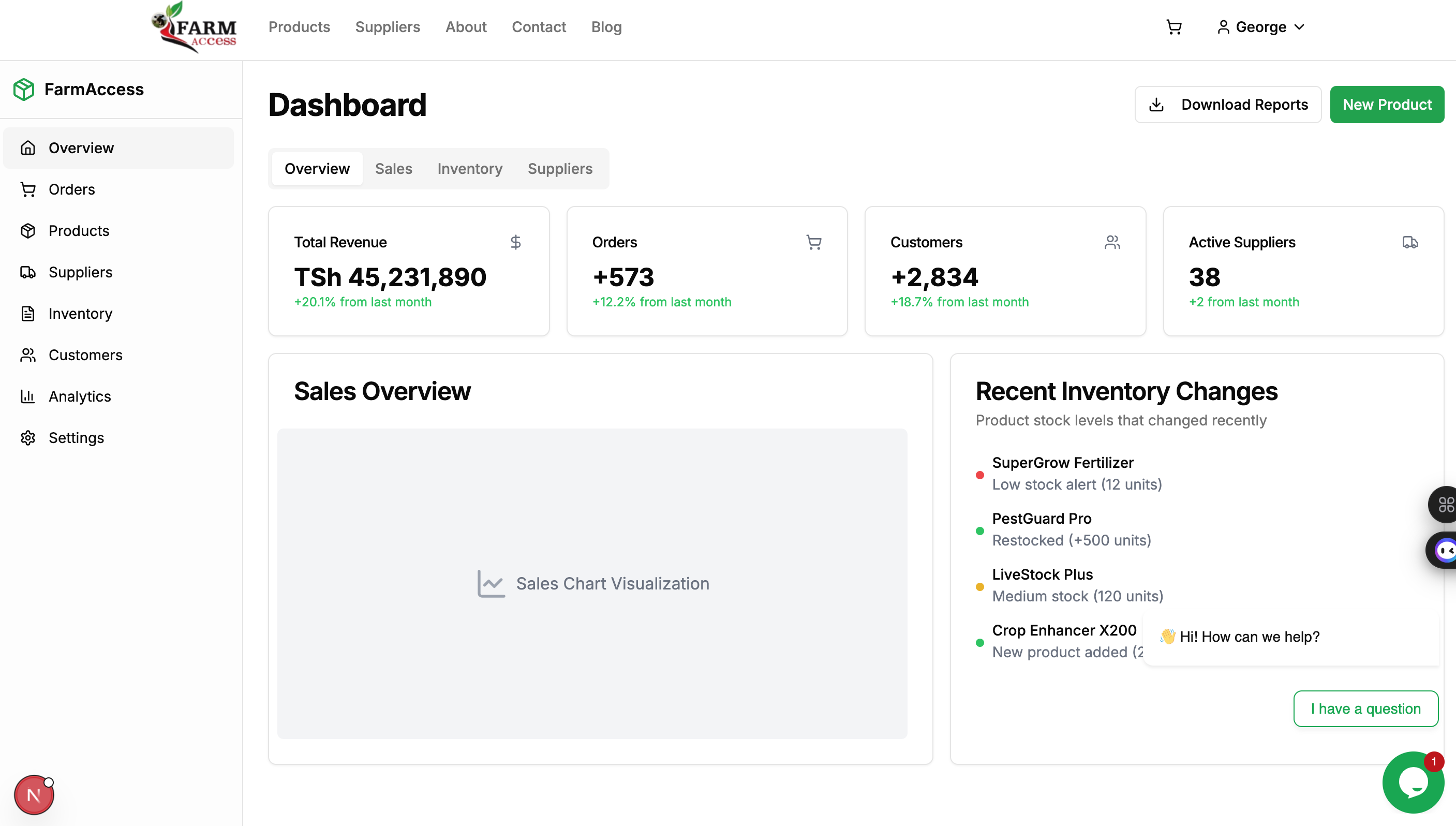This screenshot has height=826, width=1456.
Task: Switch to the Sales tab
Action: pyautogui.click(x=393, y=169)
